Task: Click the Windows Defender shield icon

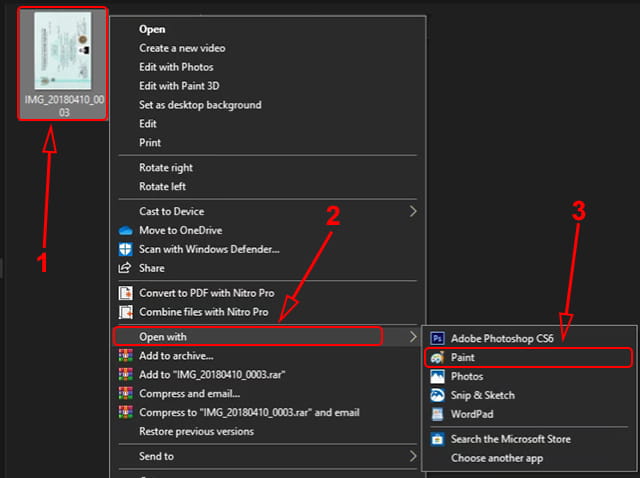Action: 126,249
